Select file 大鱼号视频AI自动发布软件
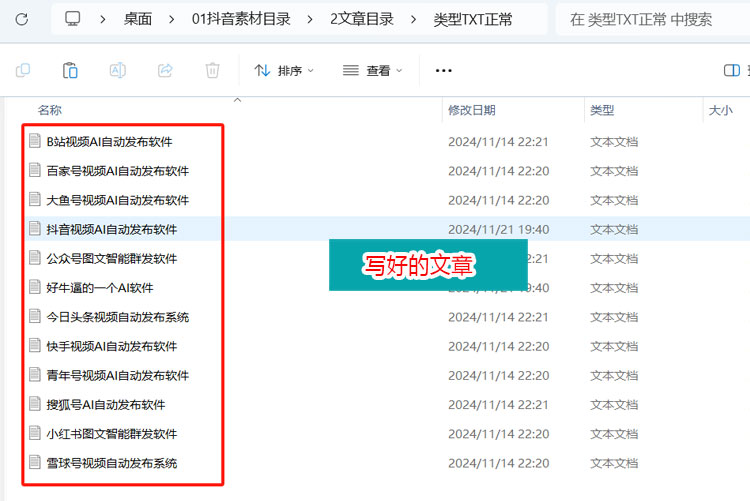The width and height of the screenshot is (750, 501). point(118,200)
